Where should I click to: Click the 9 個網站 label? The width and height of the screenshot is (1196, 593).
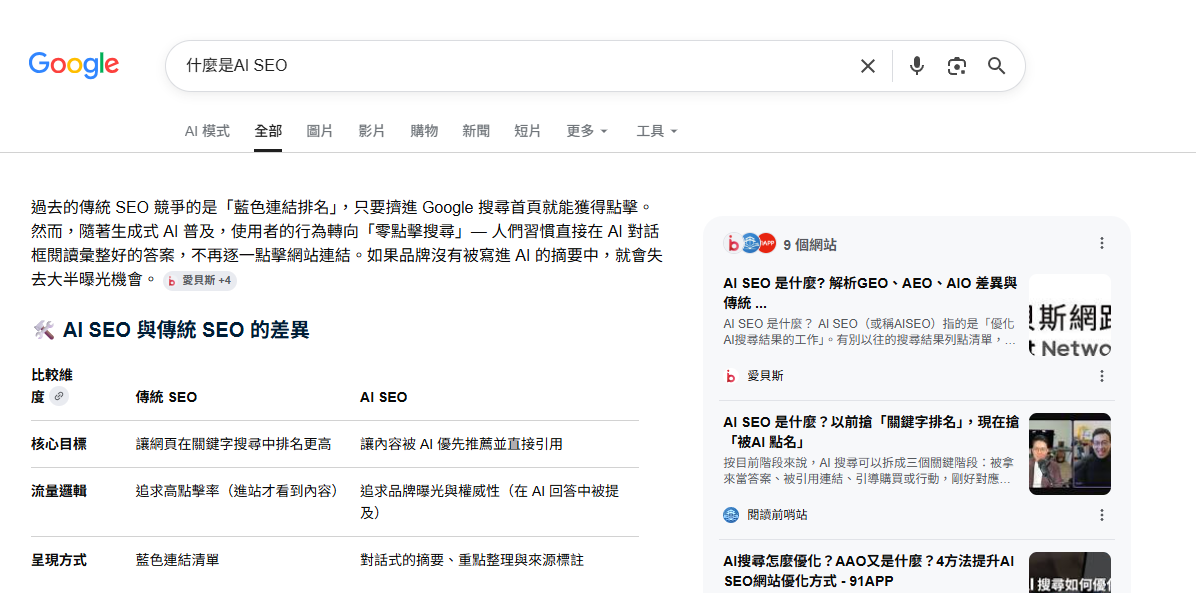[810, 245]
